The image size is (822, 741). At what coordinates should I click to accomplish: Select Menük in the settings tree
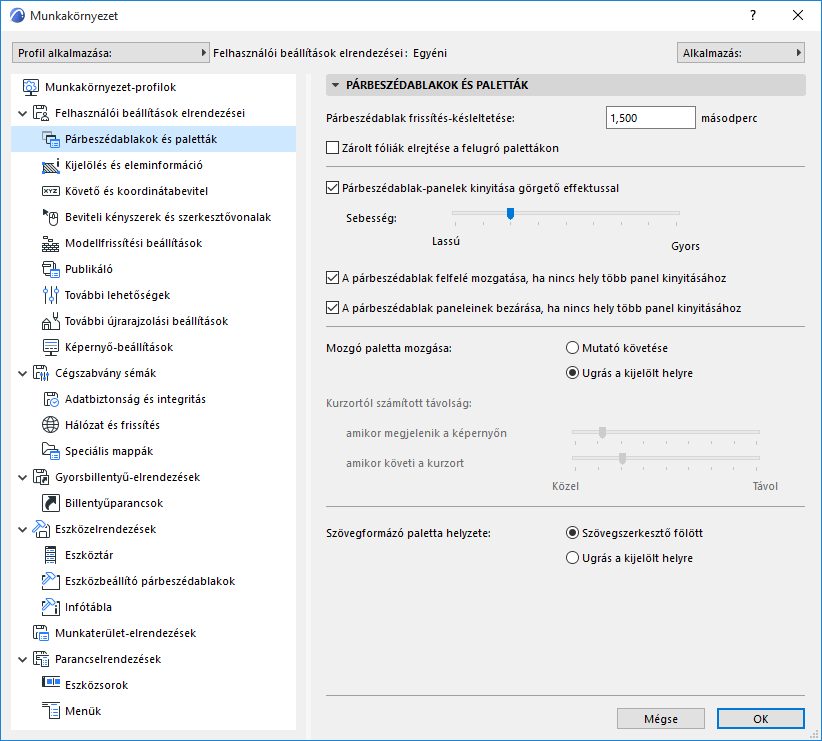pos(82,711)
